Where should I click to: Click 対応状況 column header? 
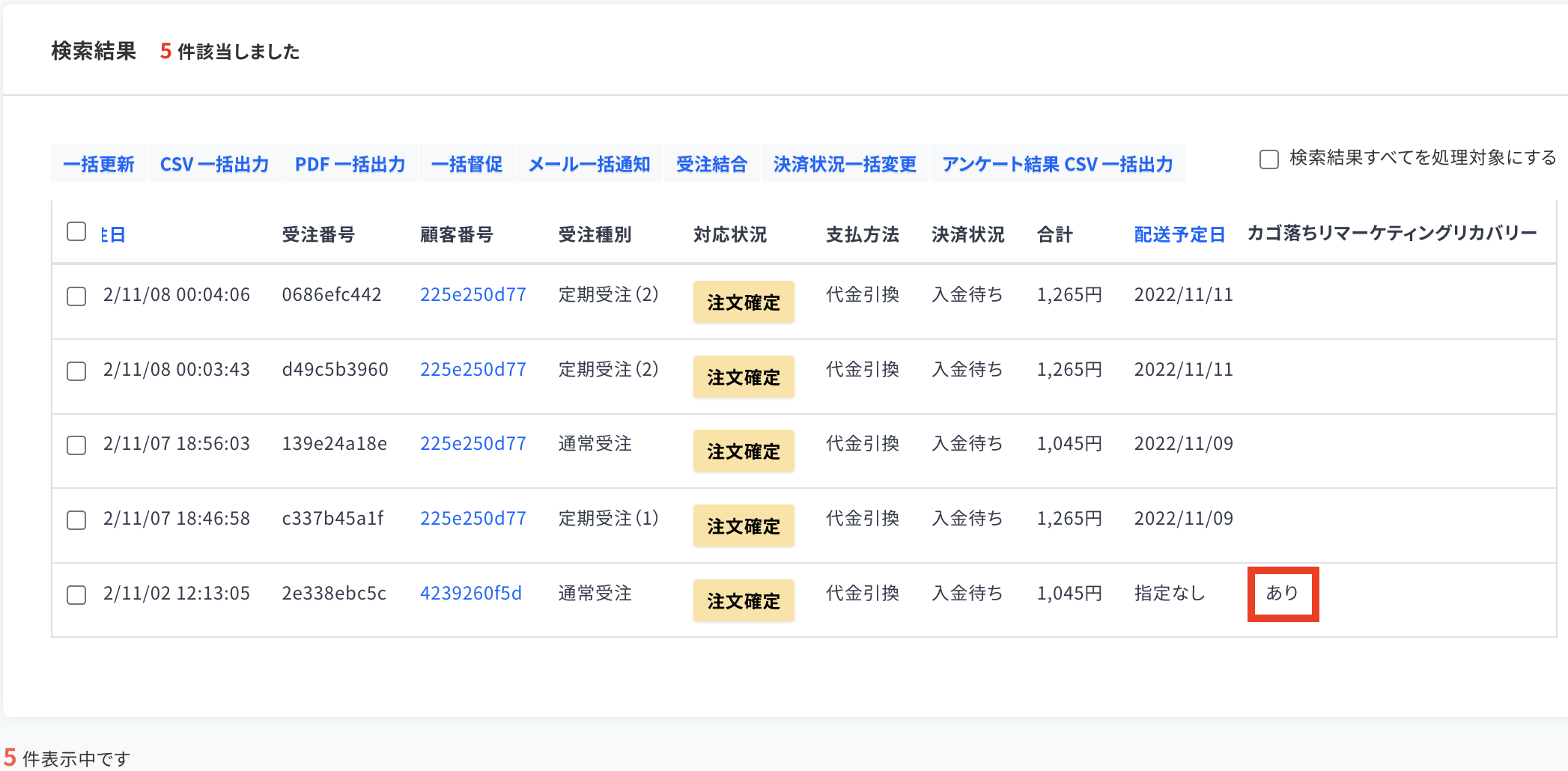tap(730, 234)
